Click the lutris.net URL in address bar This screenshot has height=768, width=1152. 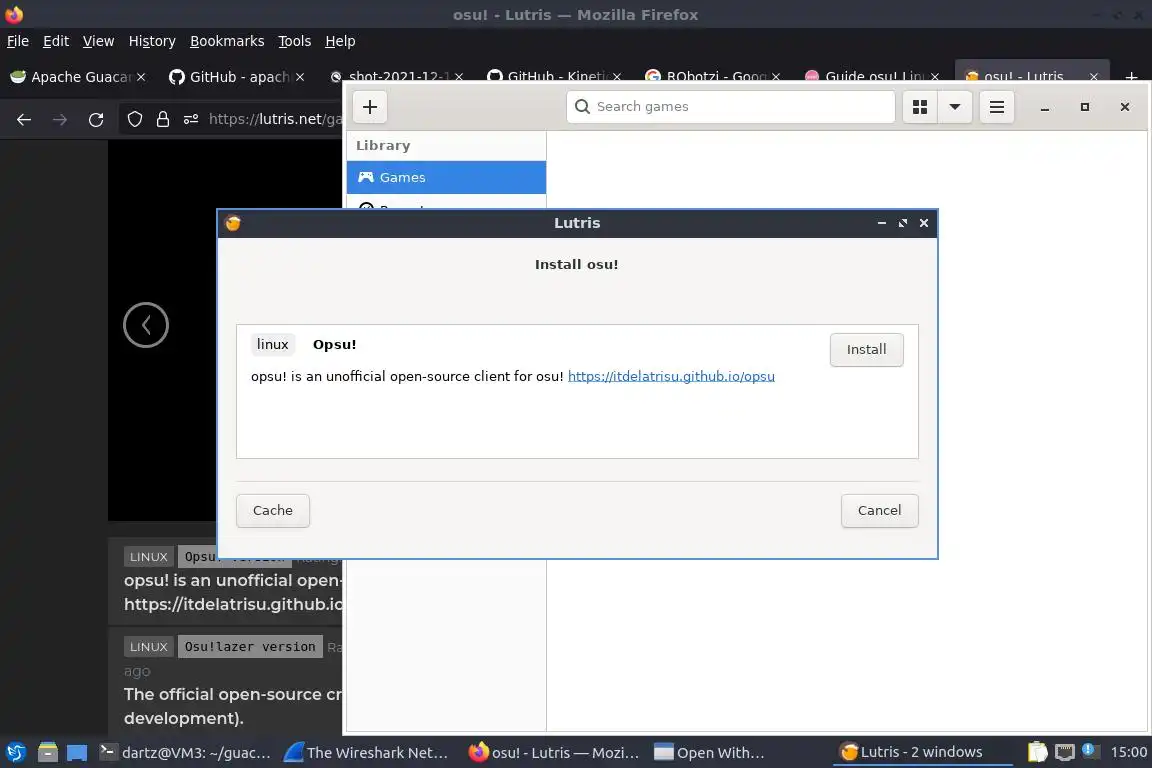tap(275, 119)
